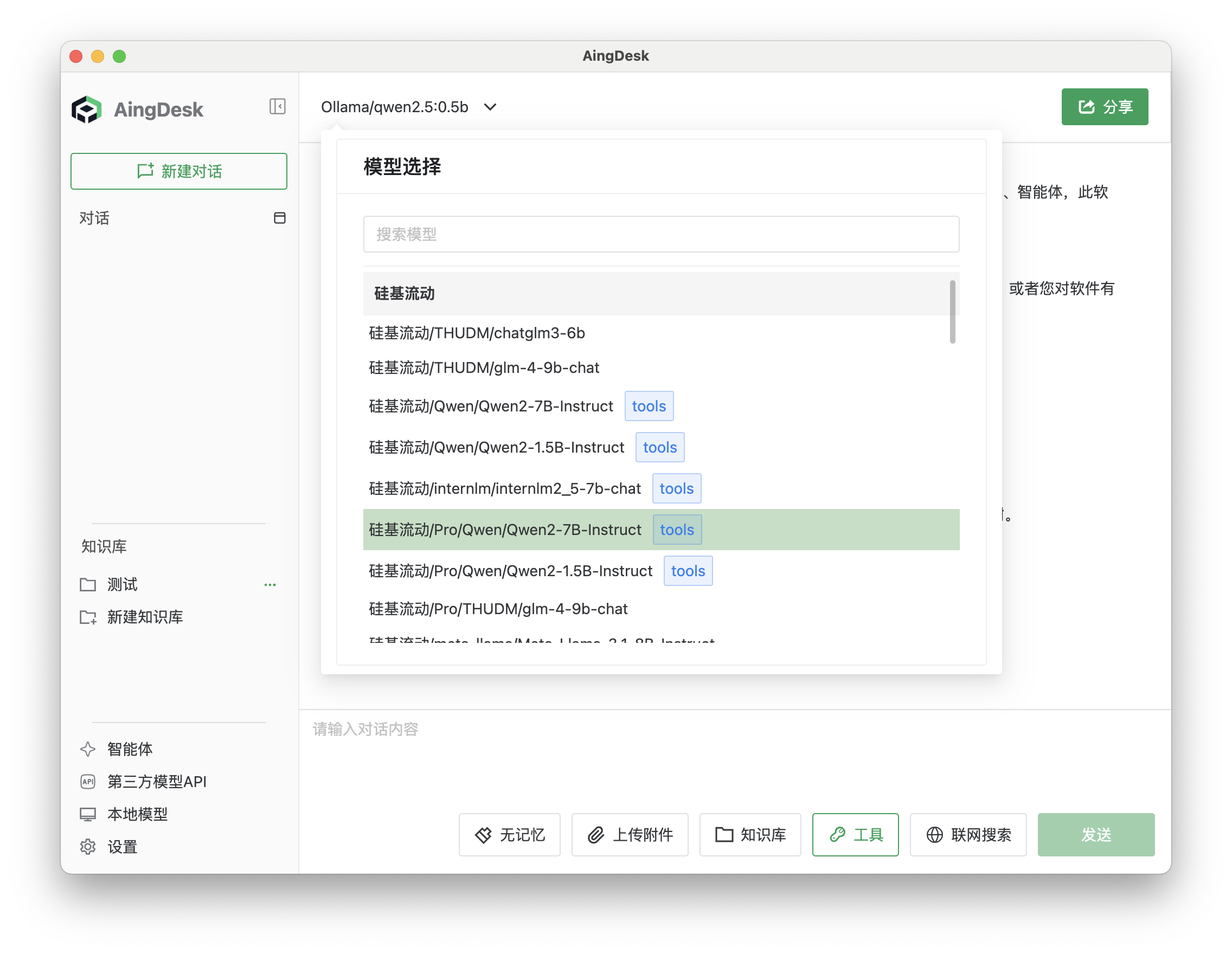Toggle 联网搜索 web search
This screenshot has width=1232, height=954.
pos(968,834)
